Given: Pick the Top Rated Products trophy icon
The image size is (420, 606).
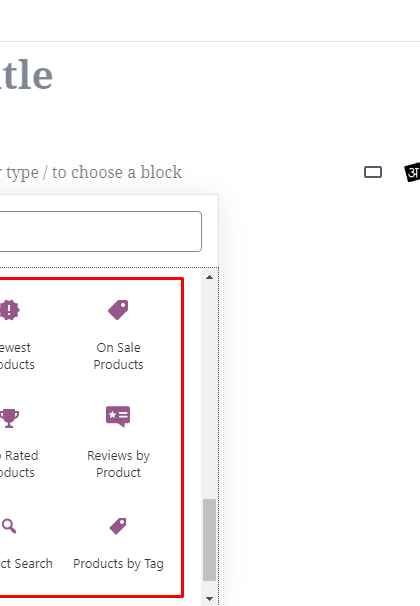Looking at the screenshot, I should click(9, 418).
